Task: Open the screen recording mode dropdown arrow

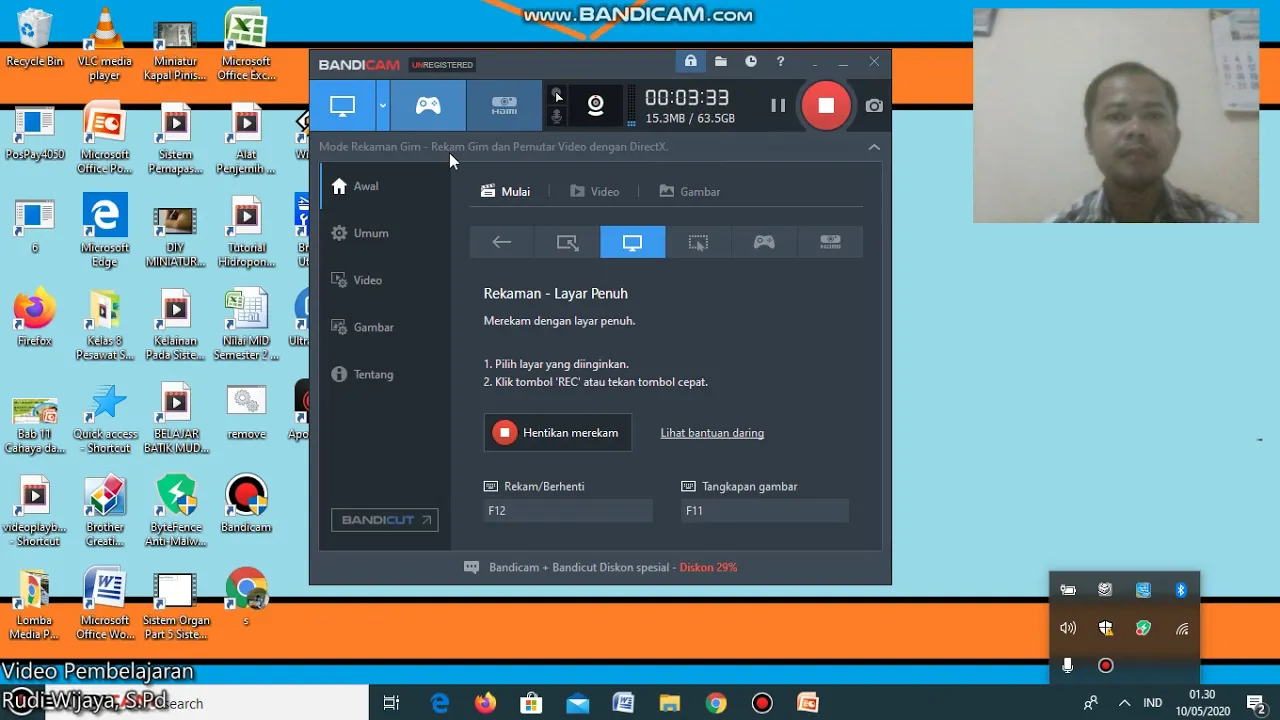Action: click(x=382, y=105)
